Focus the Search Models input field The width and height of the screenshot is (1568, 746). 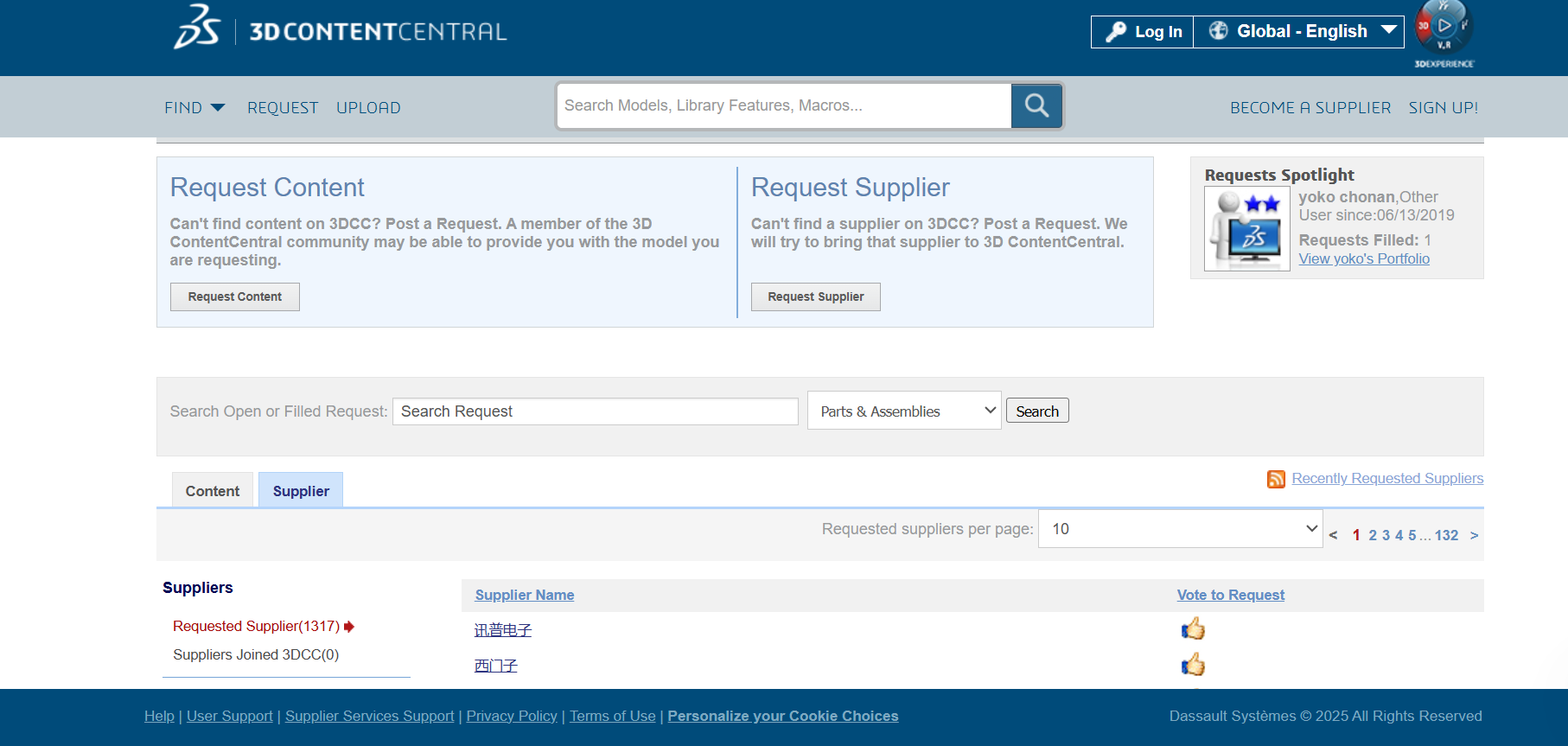pos(784,106)
